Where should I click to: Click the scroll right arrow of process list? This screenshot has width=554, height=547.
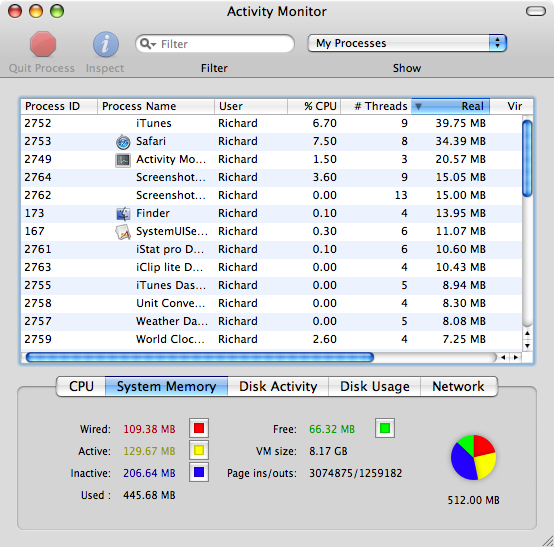click(516, 358)
